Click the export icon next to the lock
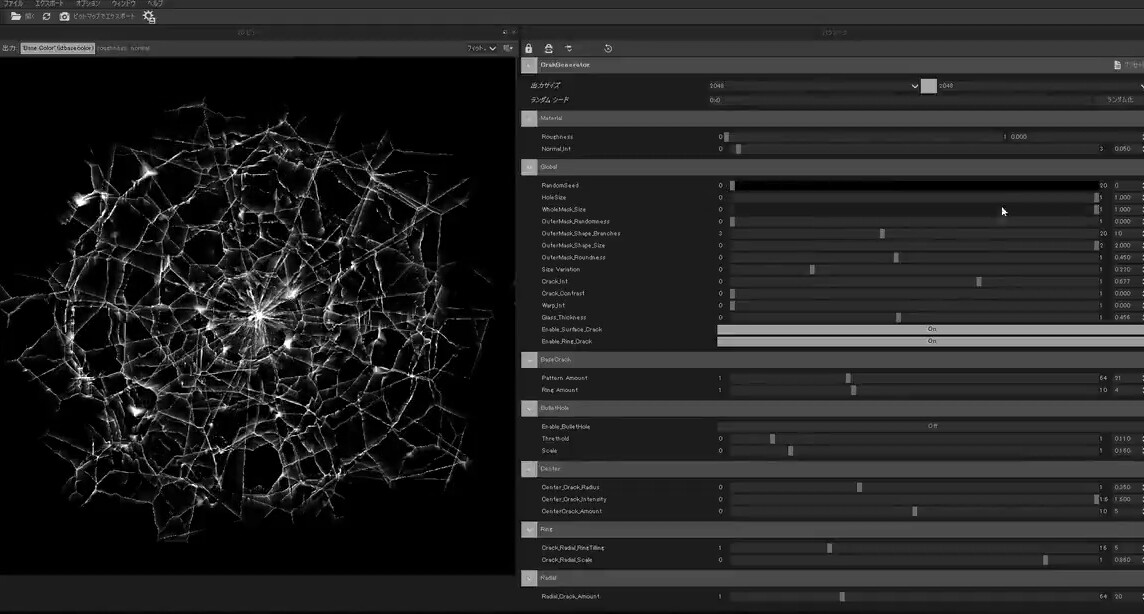Screen dimensions: 1144x614 click(x=549, y=48)
